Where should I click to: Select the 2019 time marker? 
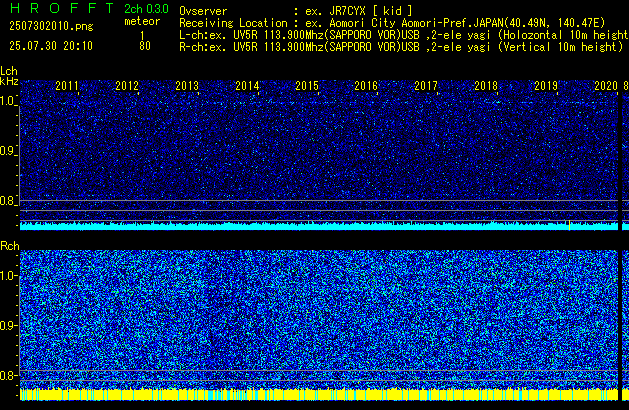[x=546, y=86]
